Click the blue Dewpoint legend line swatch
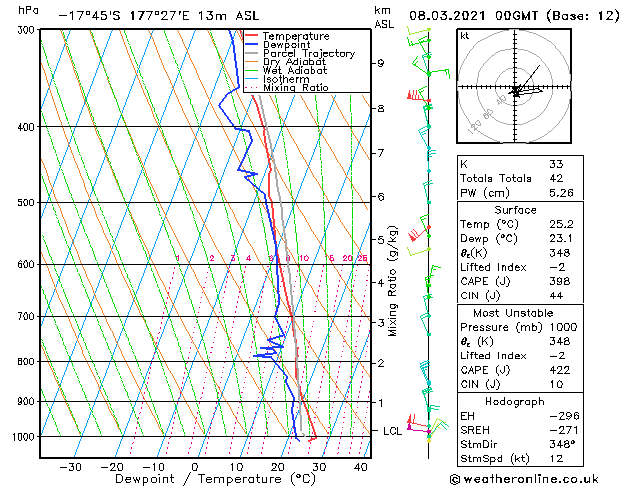The height and width of the screenshot is (486, 629). coord(251,45)
